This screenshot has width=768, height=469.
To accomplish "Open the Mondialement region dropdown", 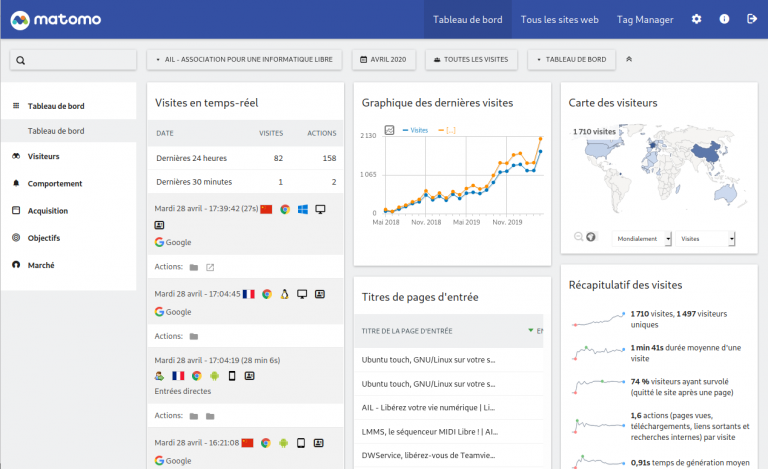I will pyautogui.click(x=639, y=239).
